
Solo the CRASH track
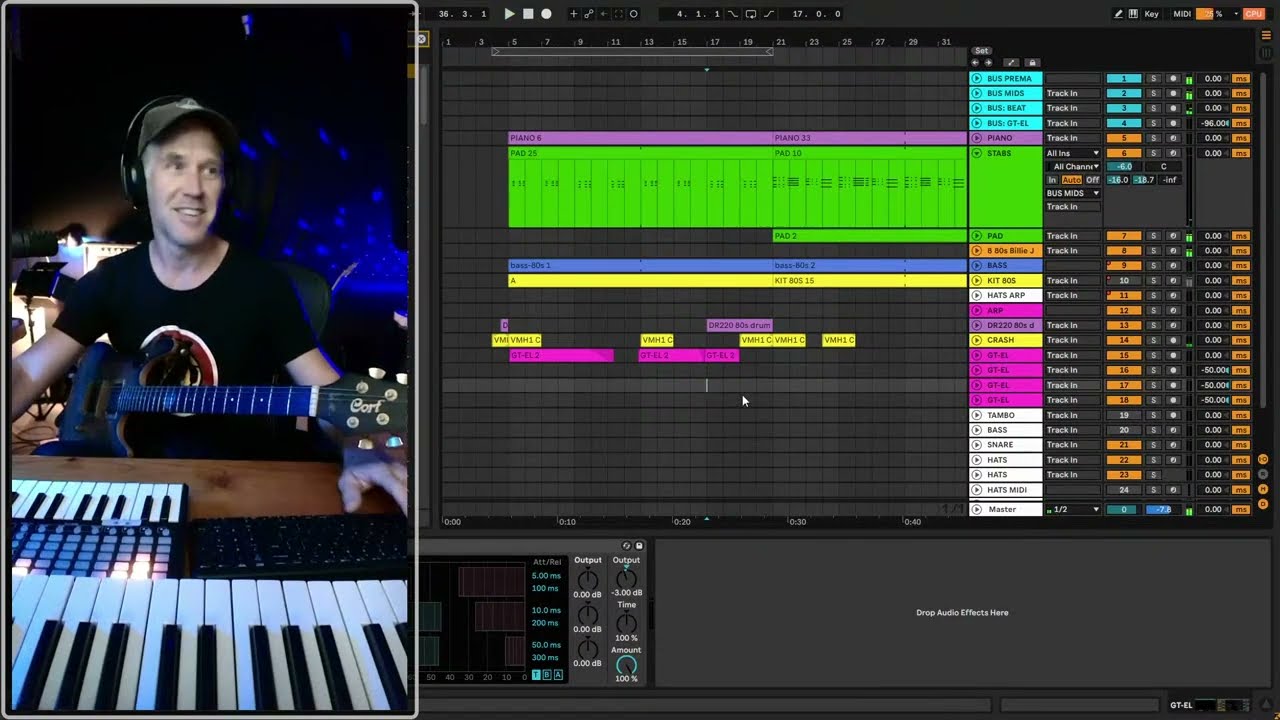point(1153,340)
